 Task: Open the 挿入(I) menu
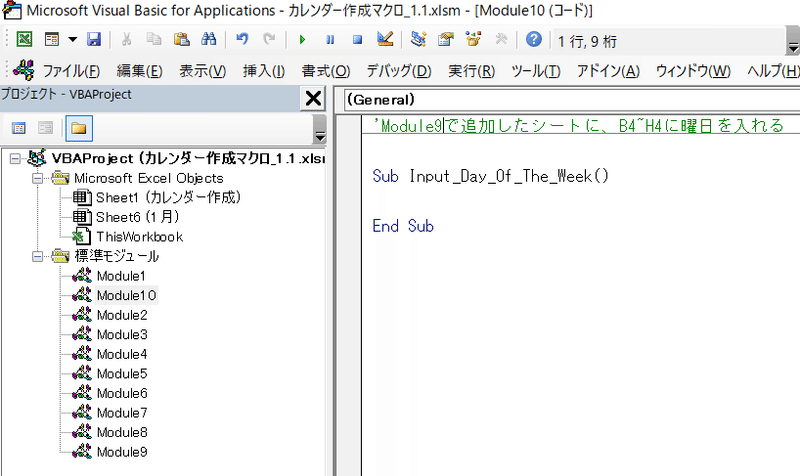pyautogui.click(x=264, y=71)
